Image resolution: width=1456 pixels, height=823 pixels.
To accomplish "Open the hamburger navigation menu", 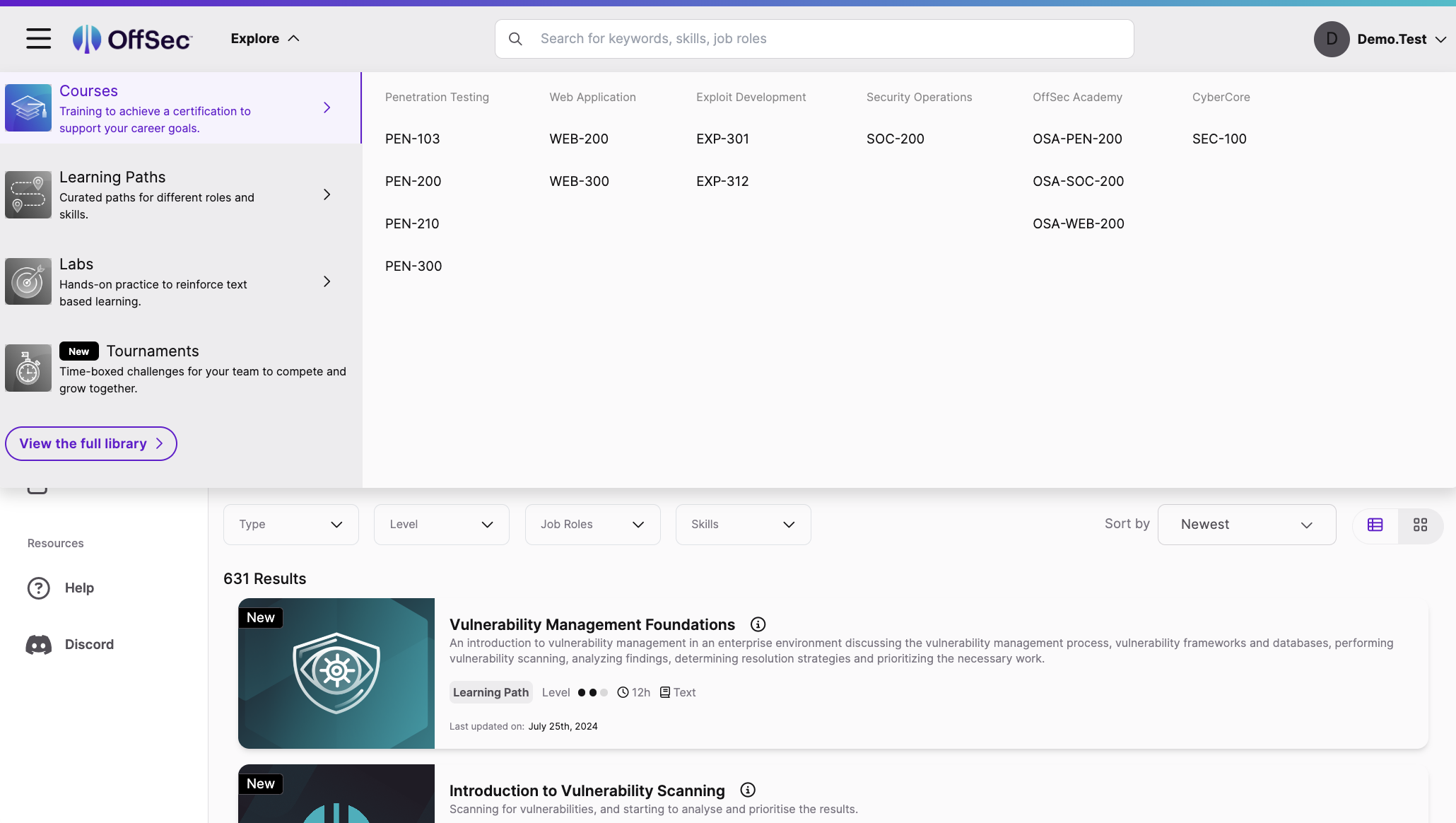I will pyautogui.click(x=37, y=39).
